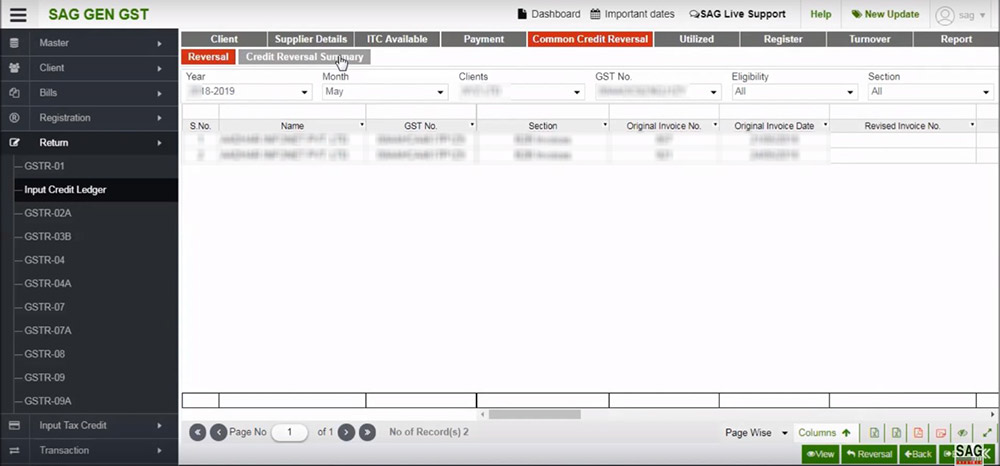
Task: Open the user profile avatar icon
Action: pyautogui.click(x=945, y=15)
